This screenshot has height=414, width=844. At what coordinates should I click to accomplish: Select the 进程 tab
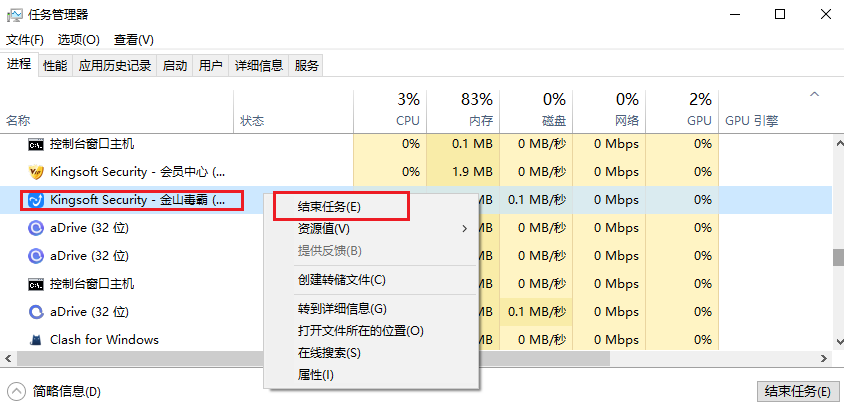click(19, 64)
